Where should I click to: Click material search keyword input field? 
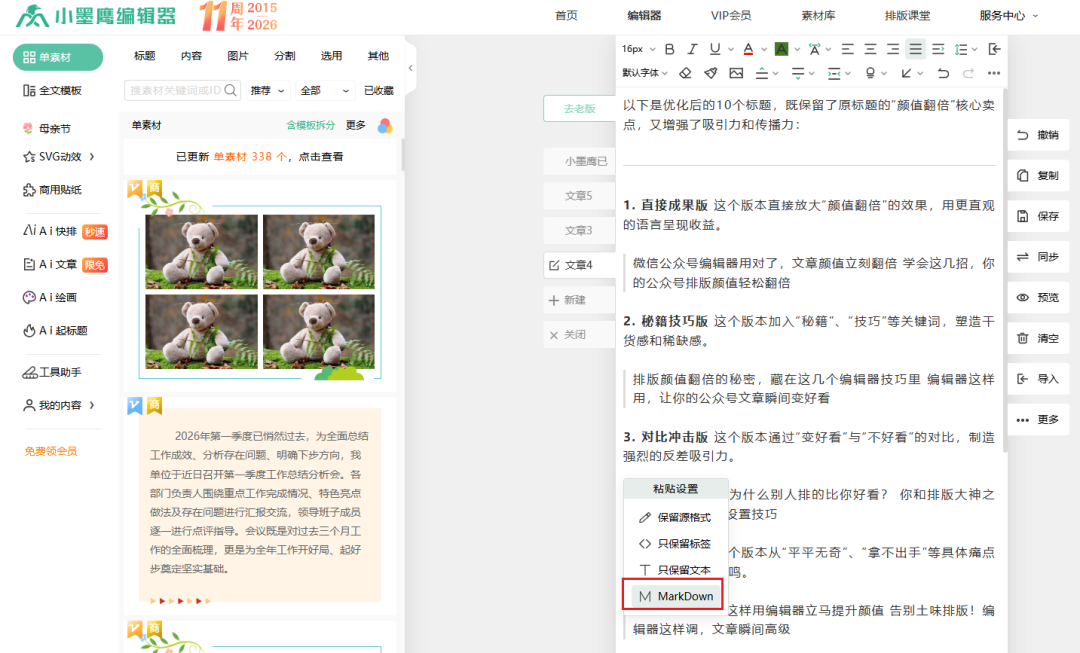pos(183,90)
